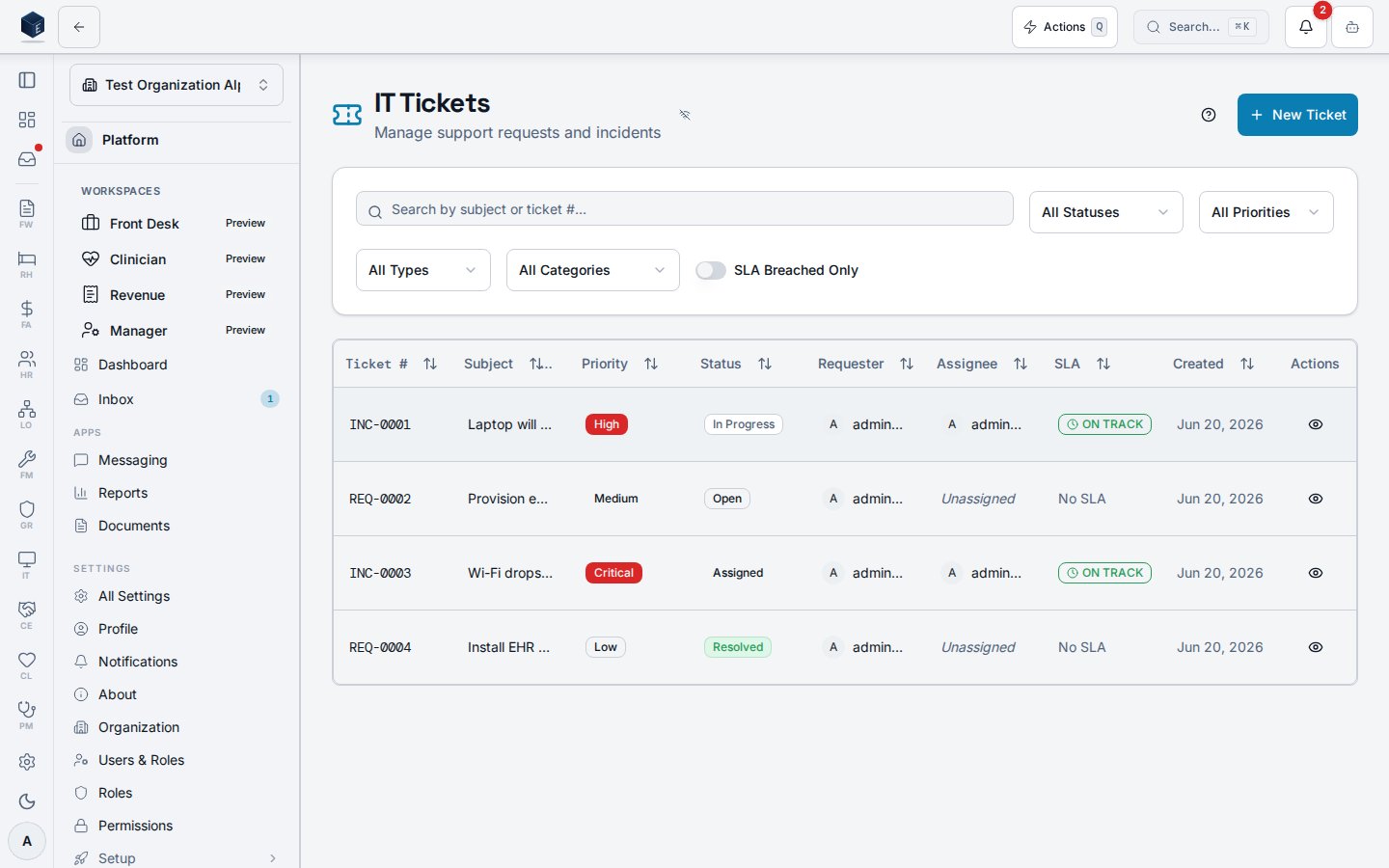Open the user avatar A
The image size is (1389, 868).
[27, 841]
